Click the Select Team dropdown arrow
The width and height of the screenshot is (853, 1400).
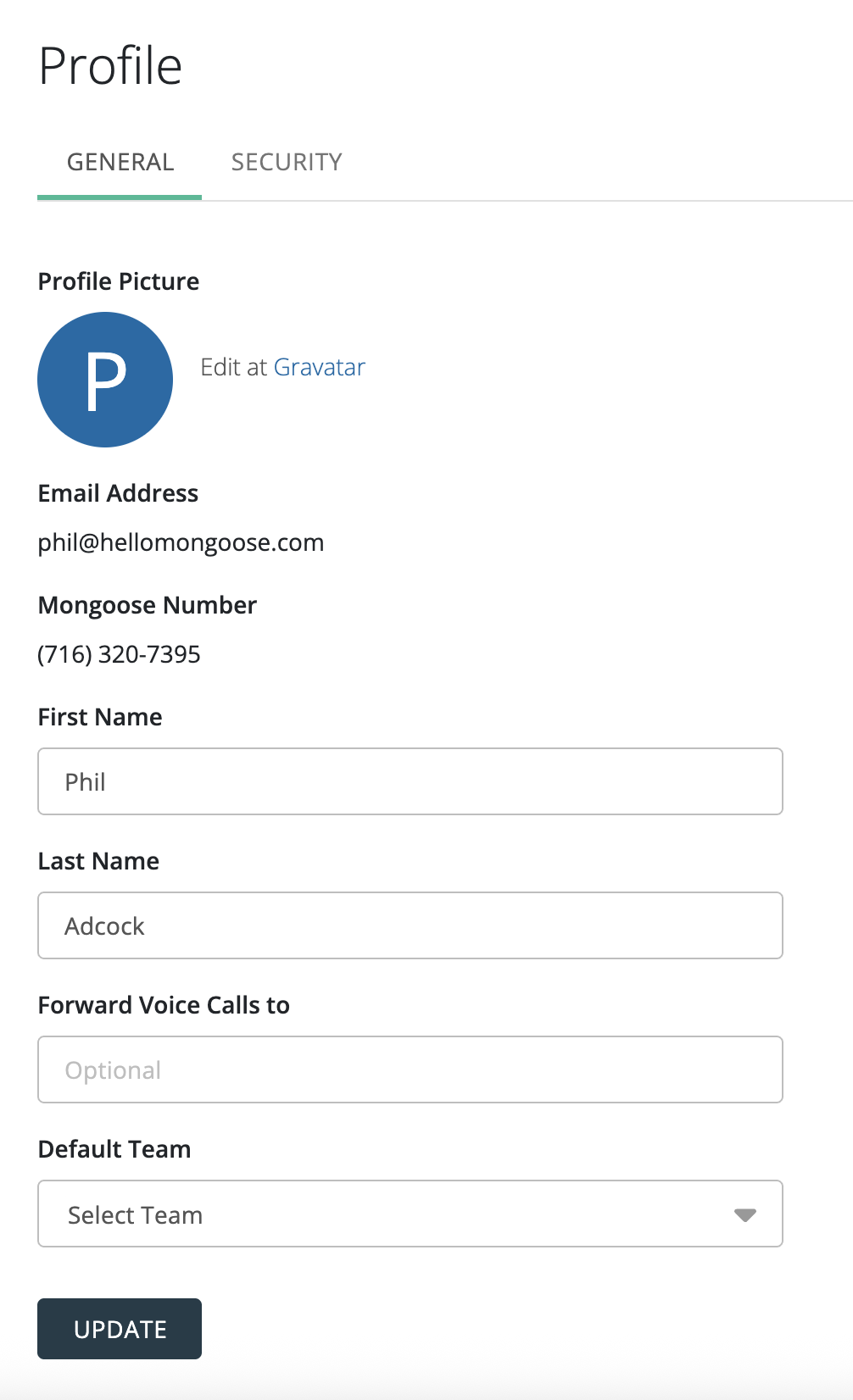(x=744, y=1215)
